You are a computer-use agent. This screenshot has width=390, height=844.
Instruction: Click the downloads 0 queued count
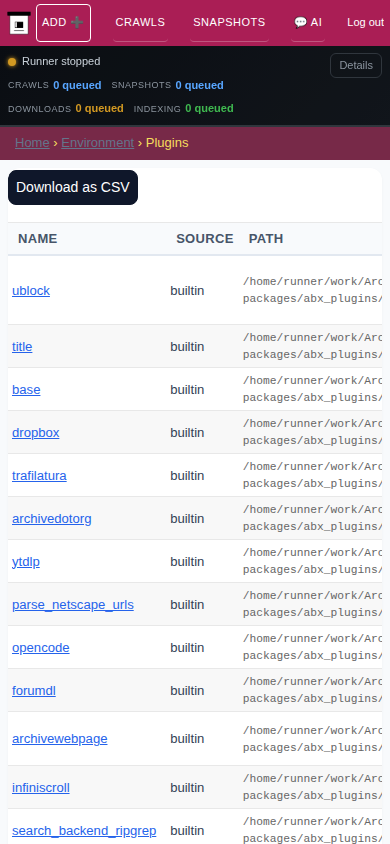(100, 108)
